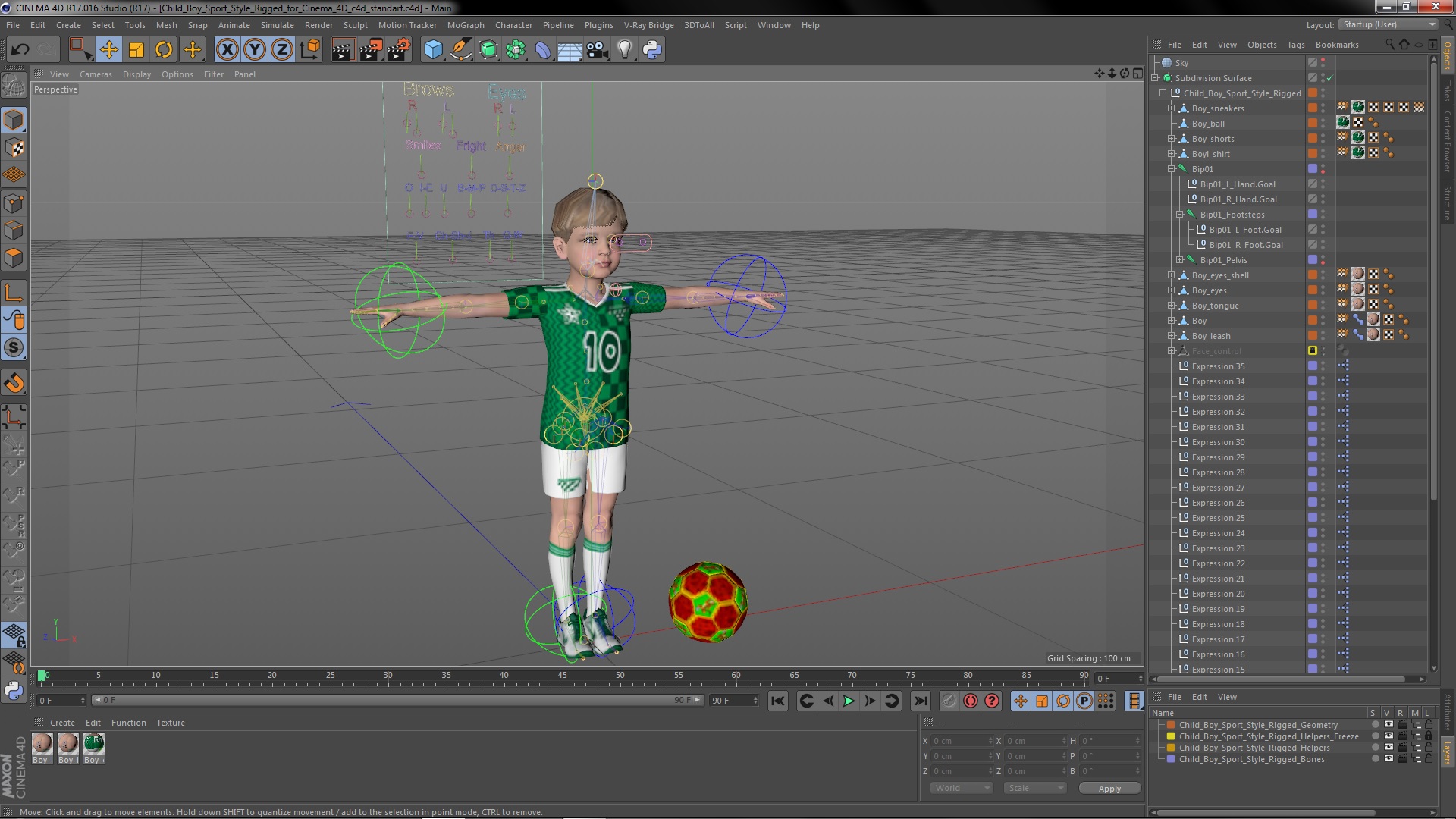Select the first Boy material thumbnail
The height and width of the screenshot is (819, 1456).
point(42,743)
